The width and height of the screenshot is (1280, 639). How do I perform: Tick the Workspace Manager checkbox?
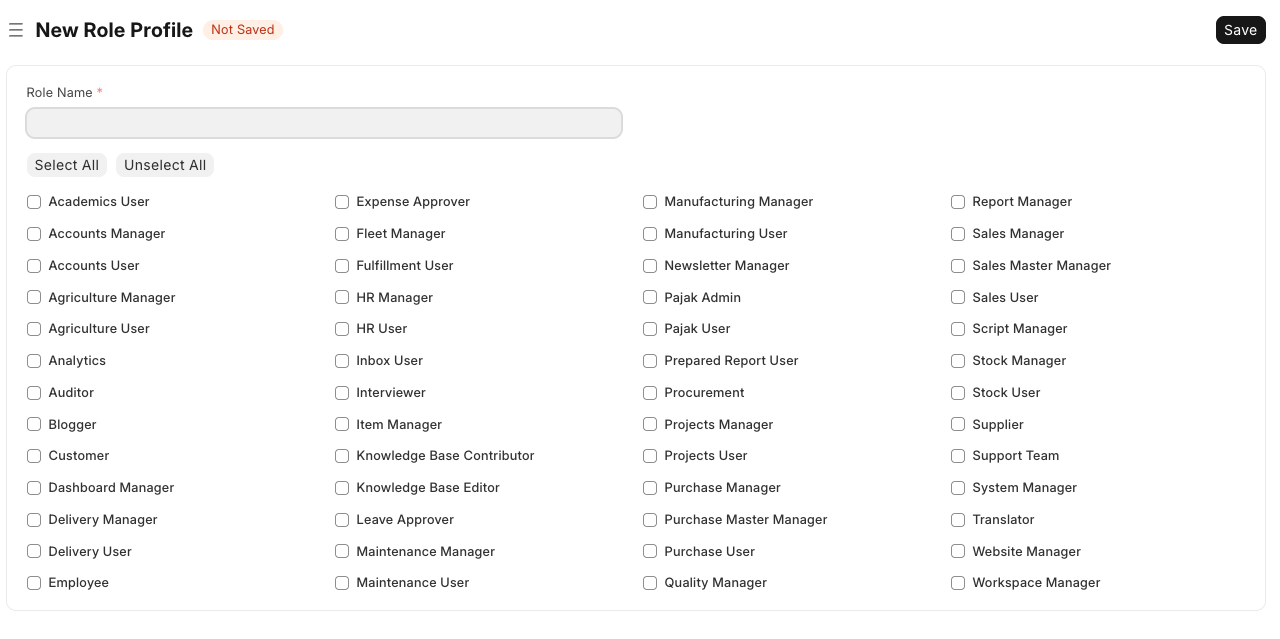958,583
